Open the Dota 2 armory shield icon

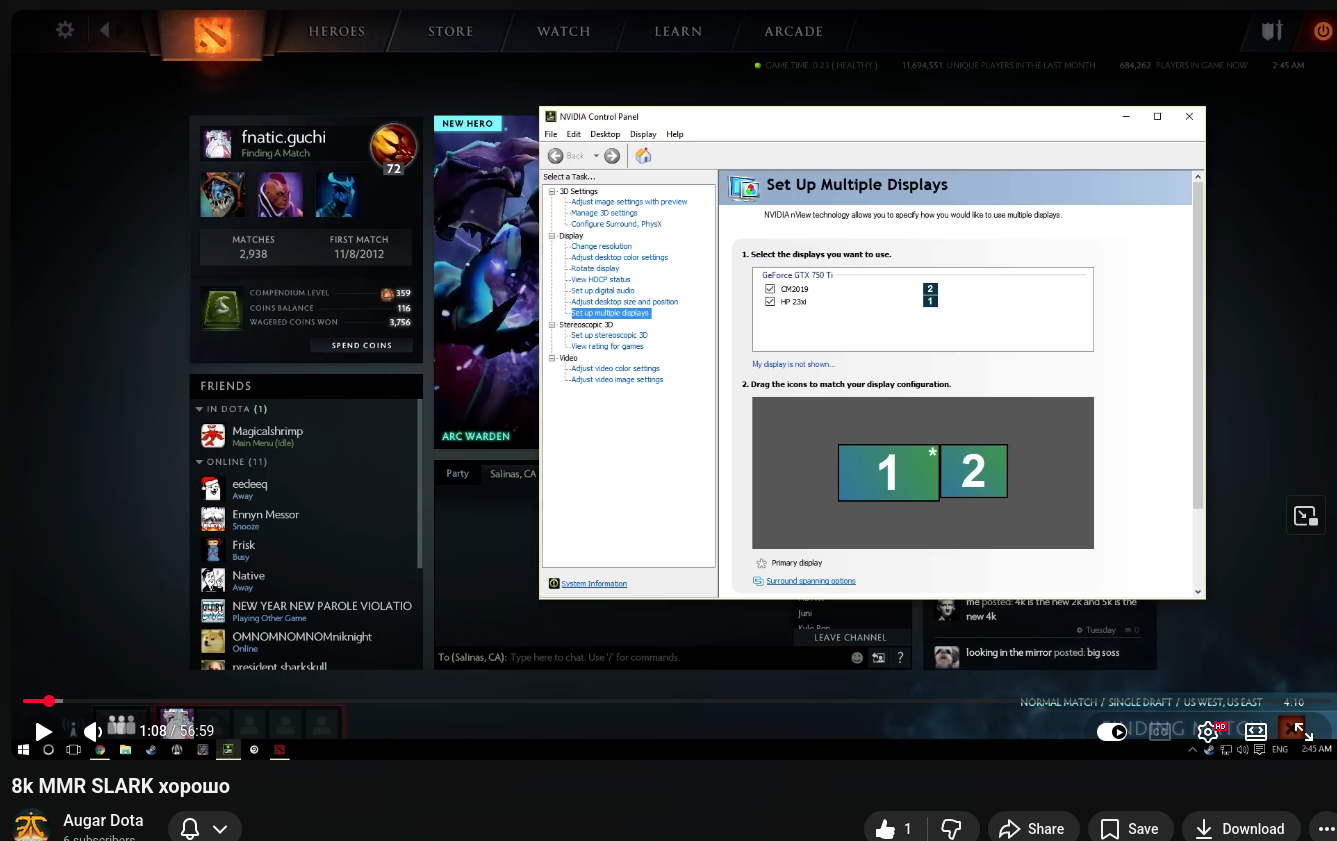point(1272,31)
